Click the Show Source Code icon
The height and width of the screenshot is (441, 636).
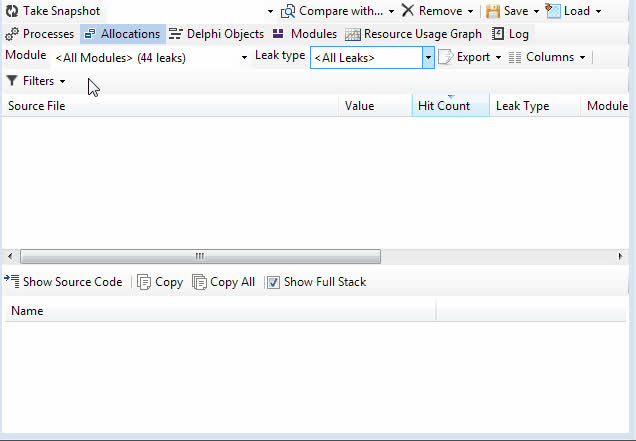coord(12,282)
